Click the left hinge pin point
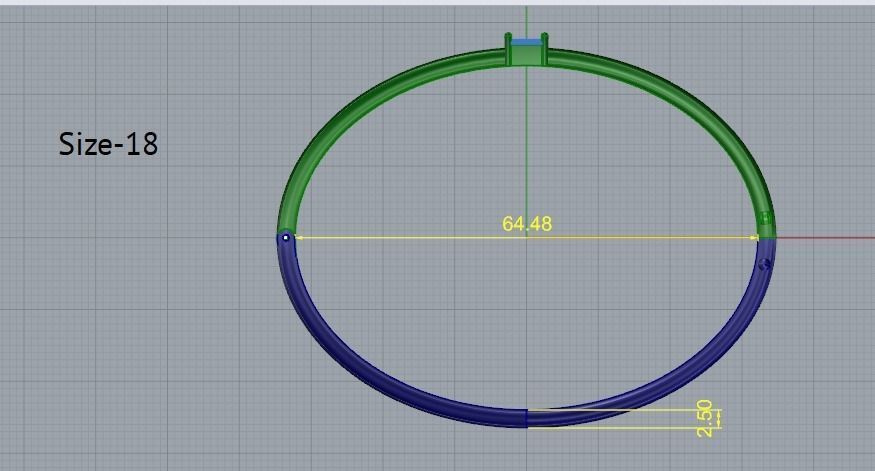875x471 pixels. pyautogui.click(x=286, y=238)
